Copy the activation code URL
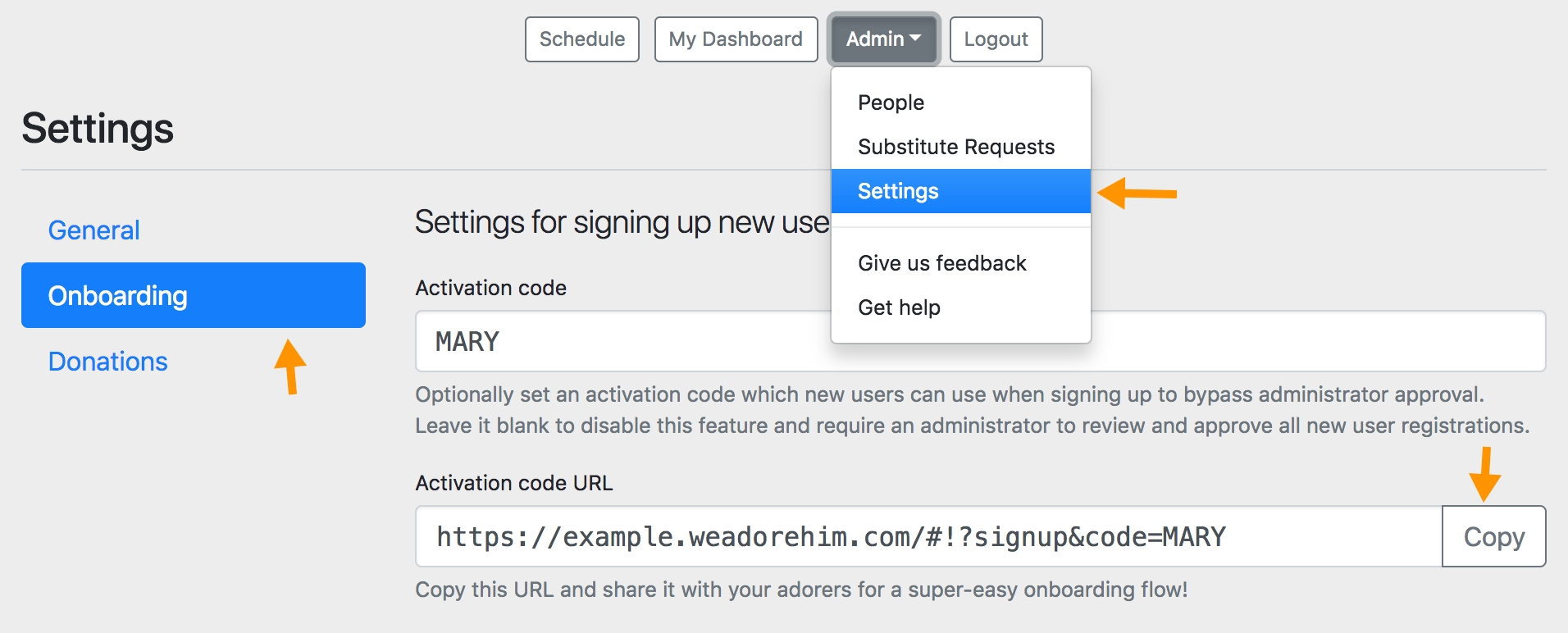The height and width of the screenshot is (633, 1568). point(1493,536)
